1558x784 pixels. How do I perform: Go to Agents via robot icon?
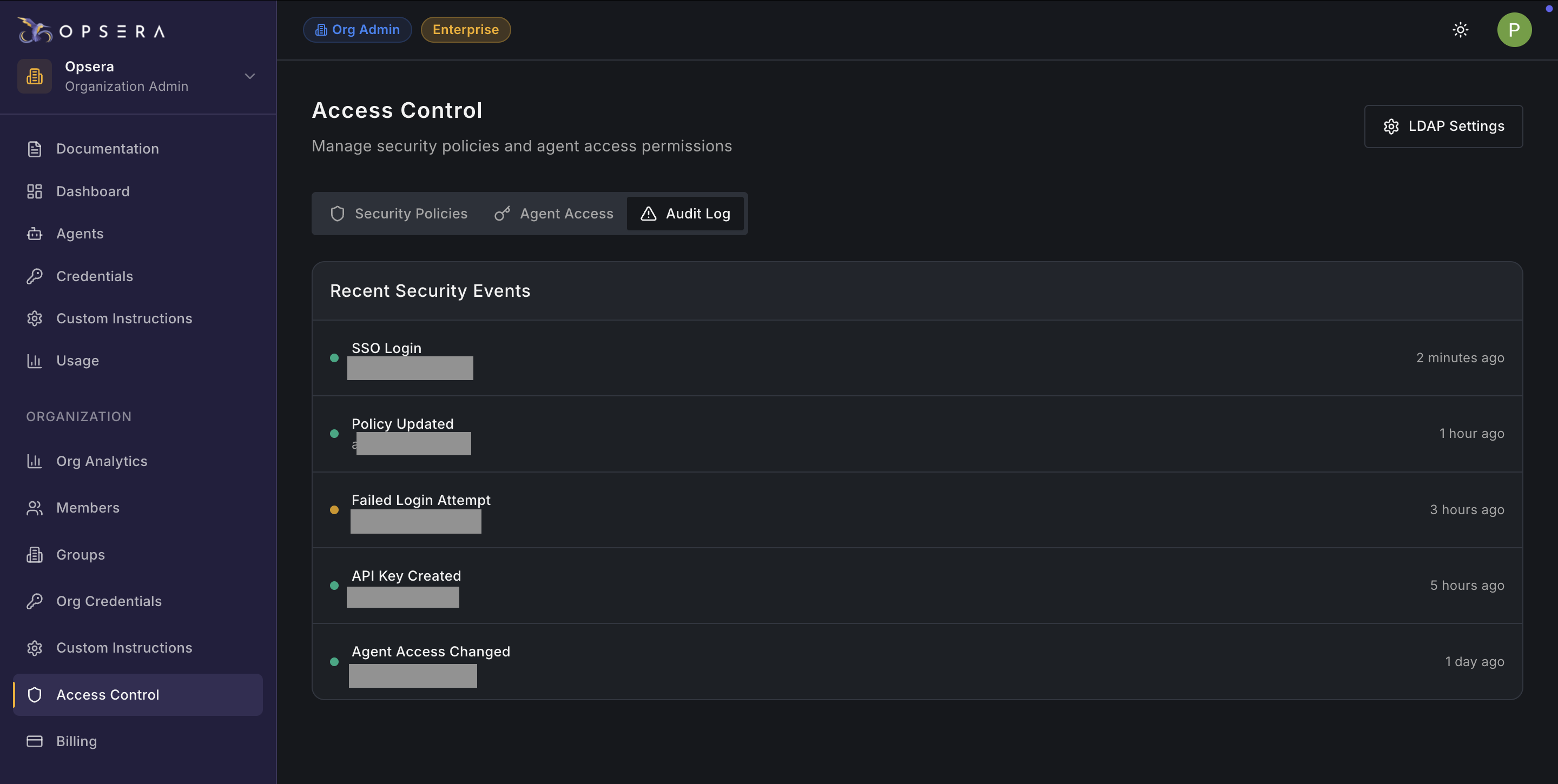tap(35, 234)
